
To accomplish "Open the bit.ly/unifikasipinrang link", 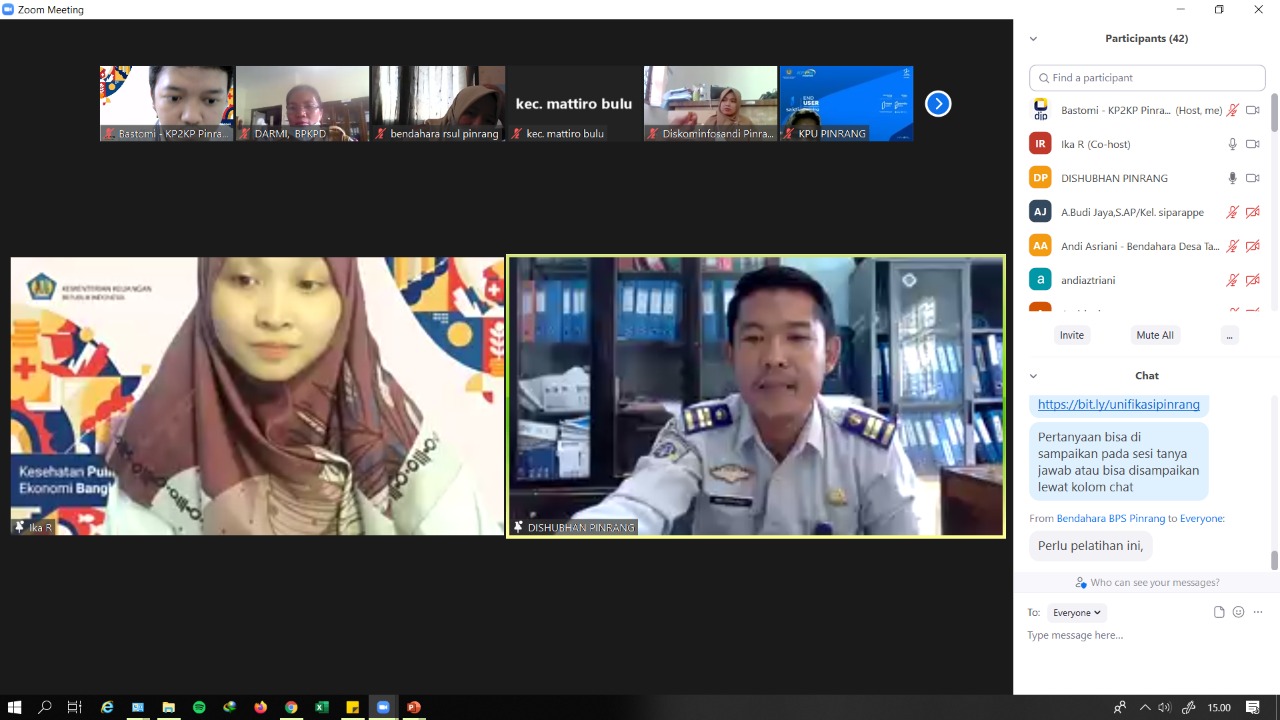I will coord(1118,405).
